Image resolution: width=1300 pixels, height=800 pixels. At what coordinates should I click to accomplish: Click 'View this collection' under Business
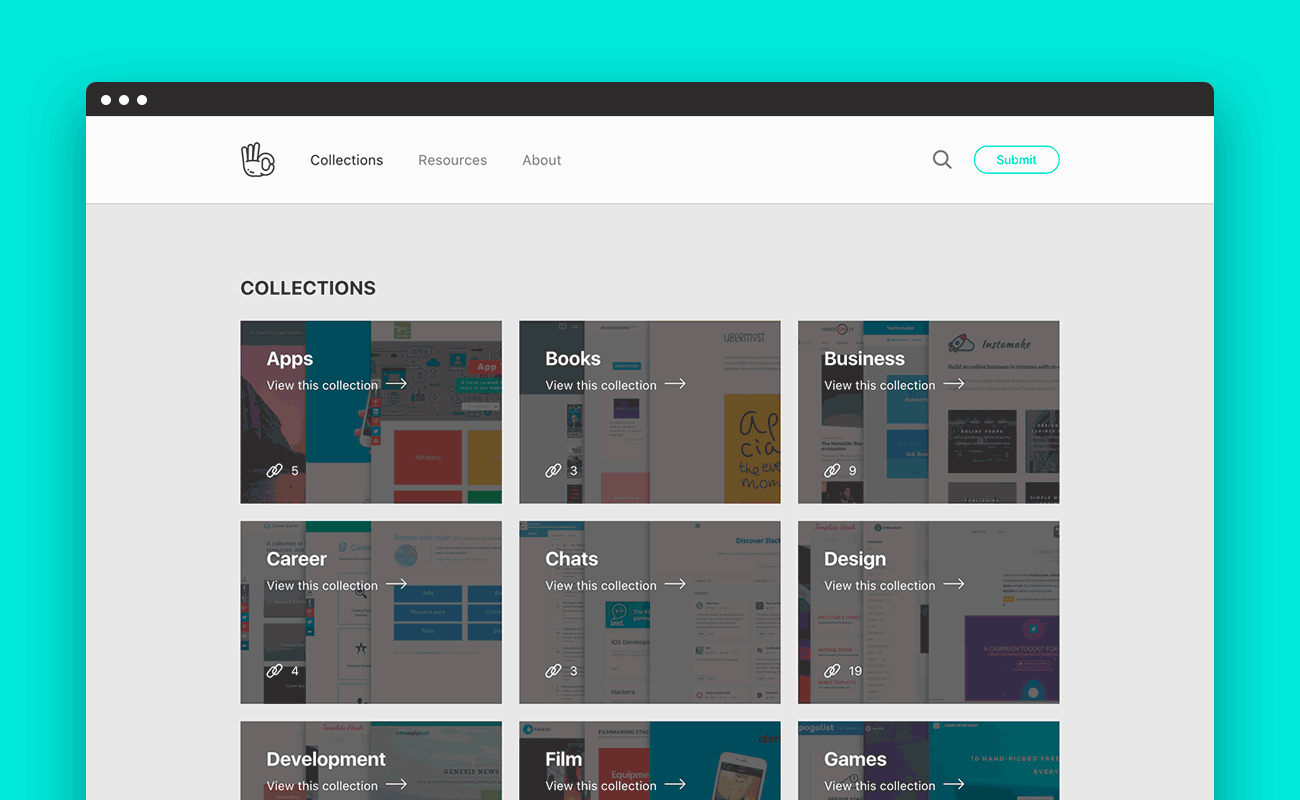click(x=880, y=385)
